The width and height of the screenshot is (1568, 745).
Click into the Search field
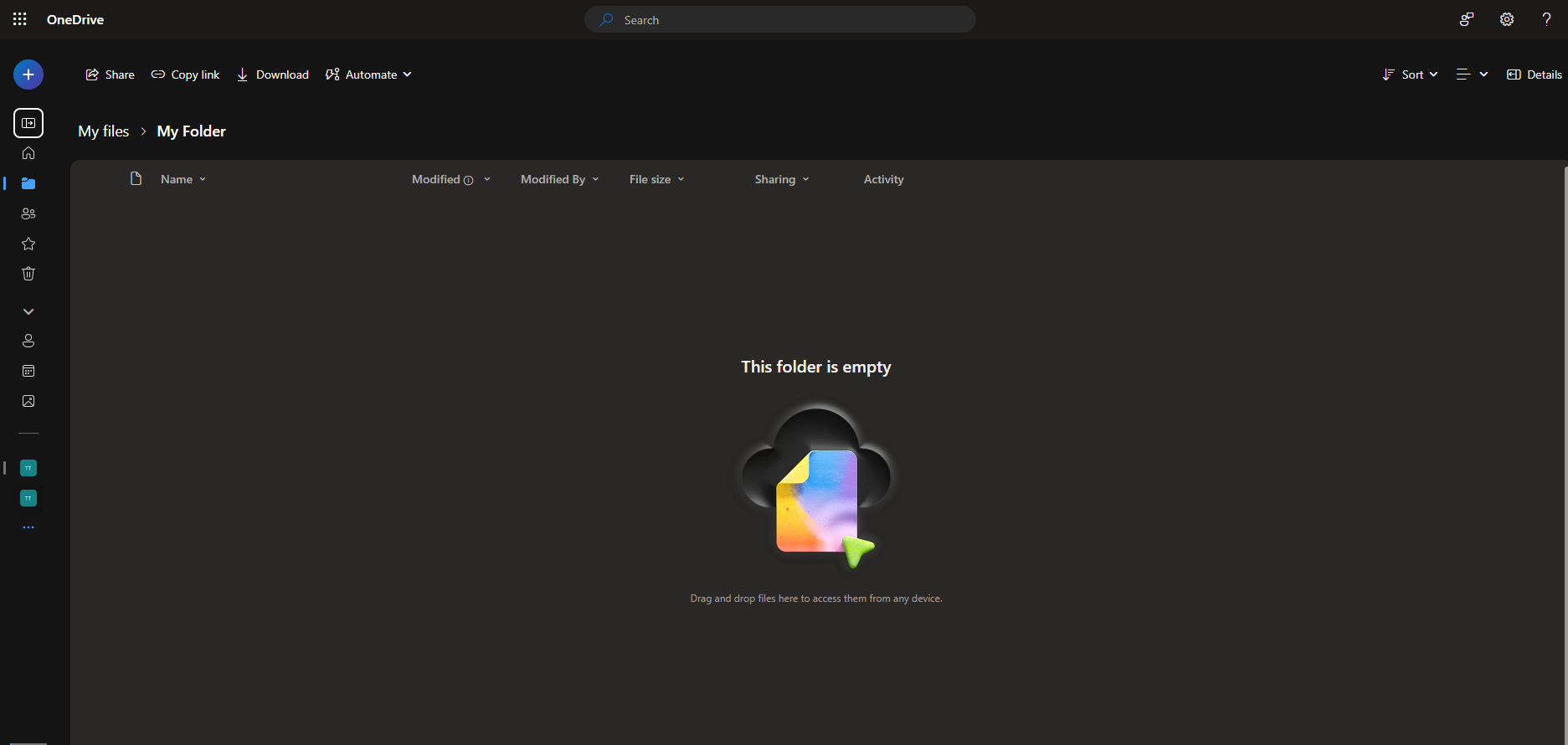click(x=779, y=20)
